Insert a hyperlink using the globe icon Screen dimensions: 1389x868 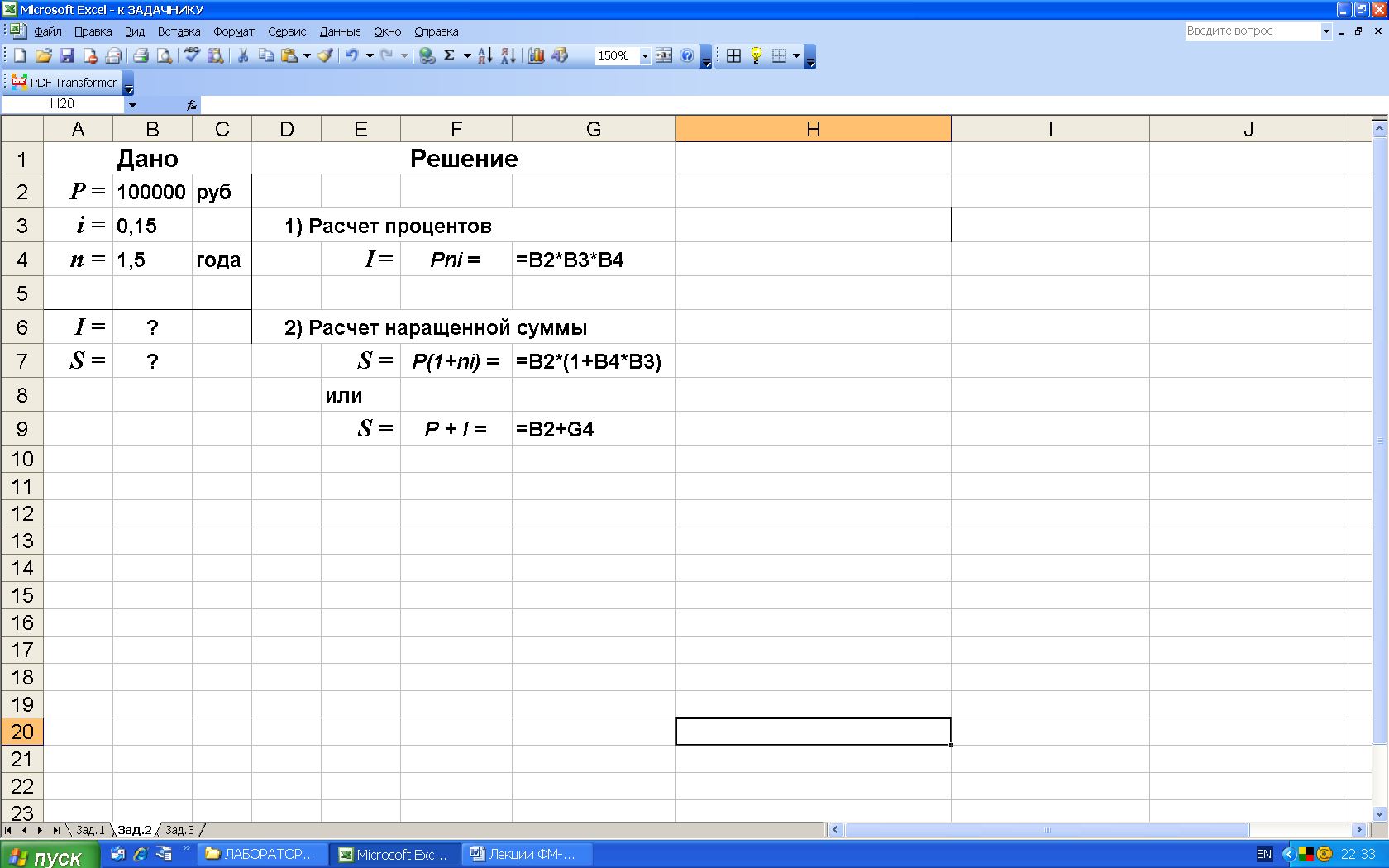coord(427,55)
